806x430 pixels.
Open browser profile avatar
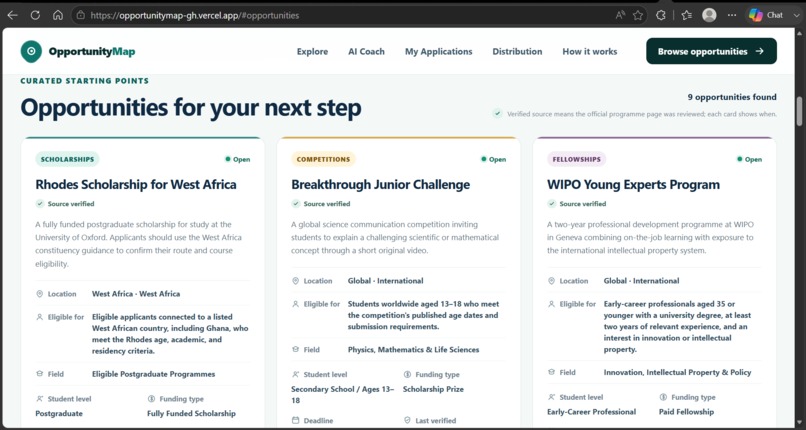pos(709,15)
